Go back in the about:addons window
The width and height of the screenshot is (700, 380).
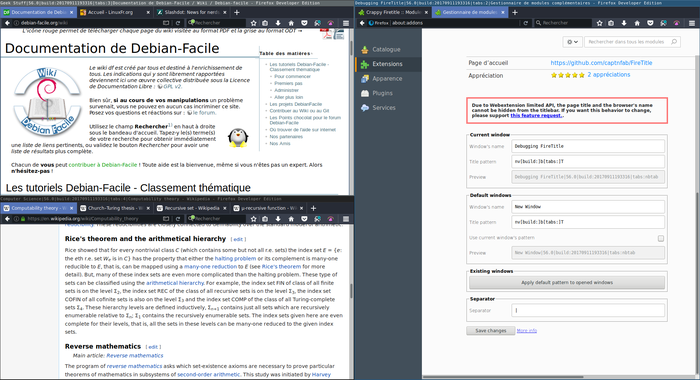tap(362, 23)
